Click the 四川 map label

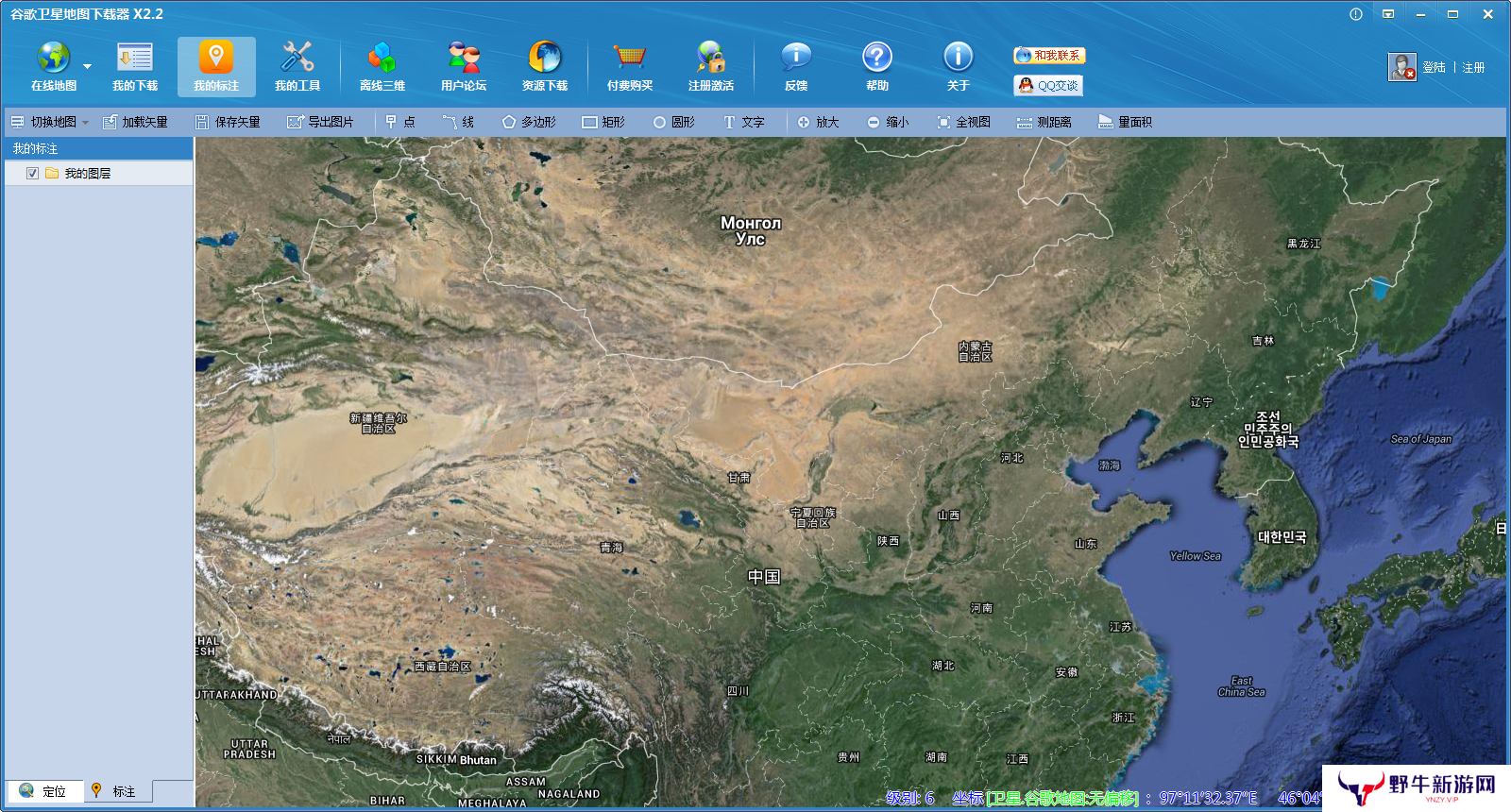[x=738, y=691]
